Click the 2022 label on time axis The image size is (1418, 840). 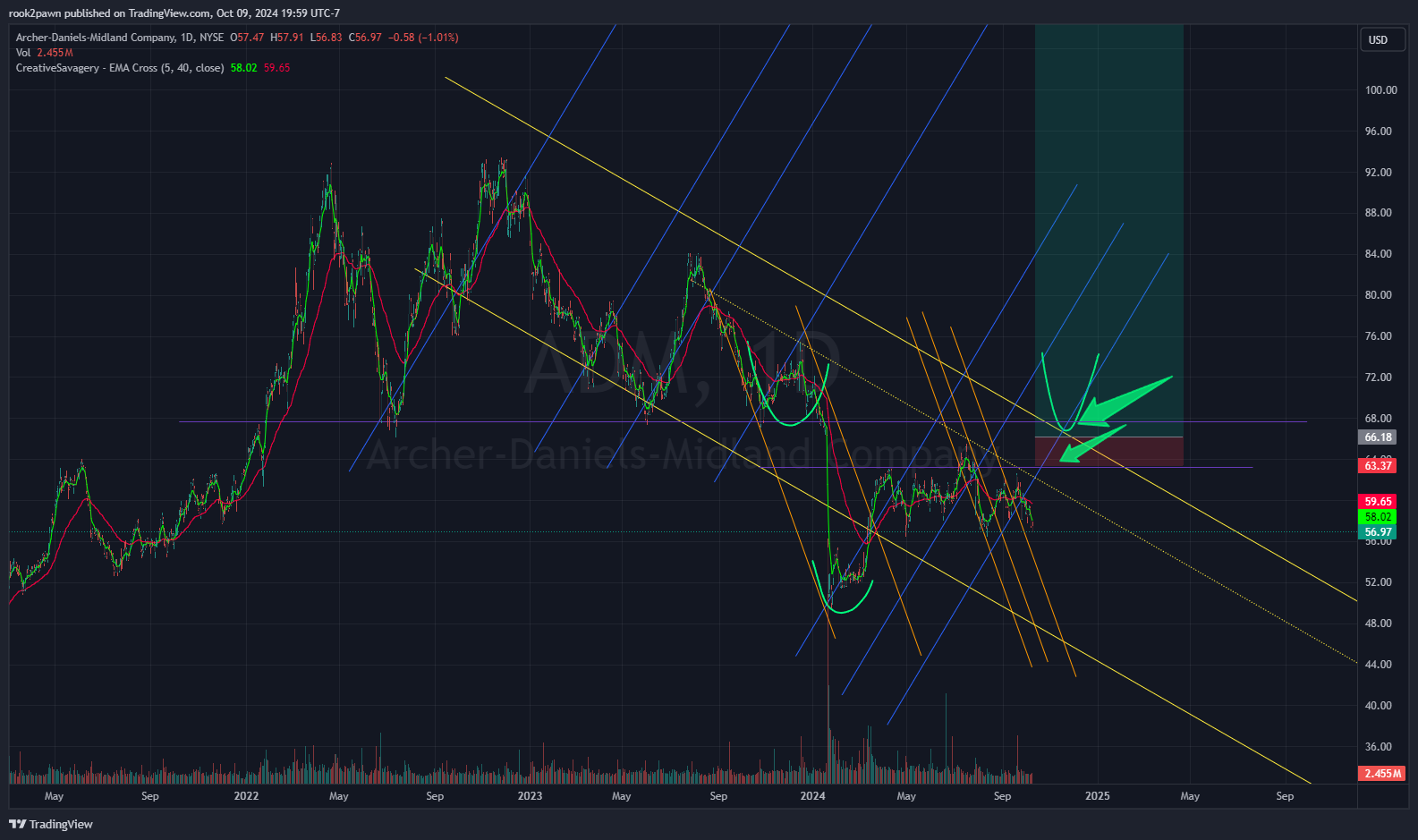[246, 796]
